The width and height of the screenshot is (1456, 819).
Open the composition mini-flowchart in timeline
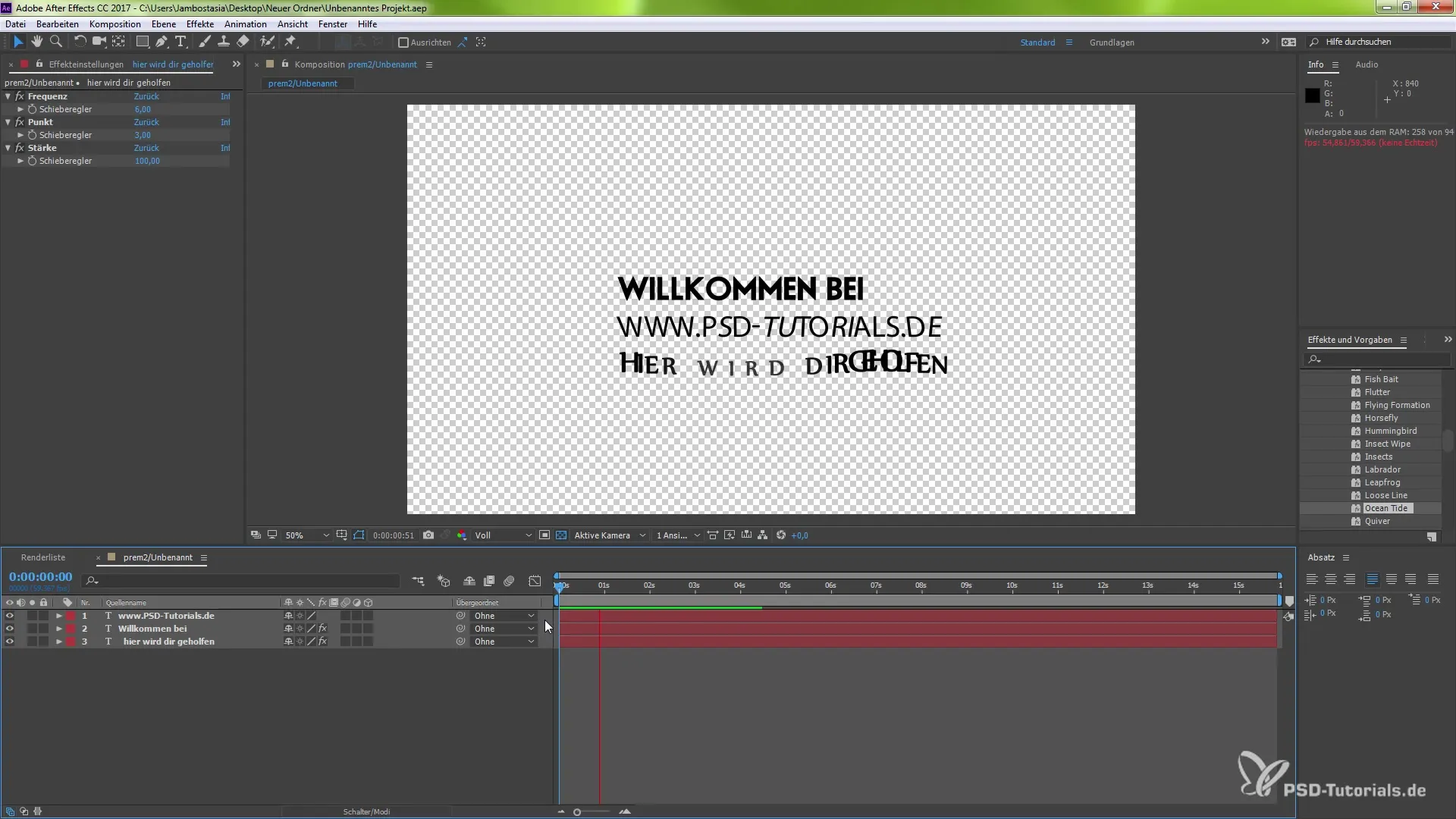[x=418, y=581]
